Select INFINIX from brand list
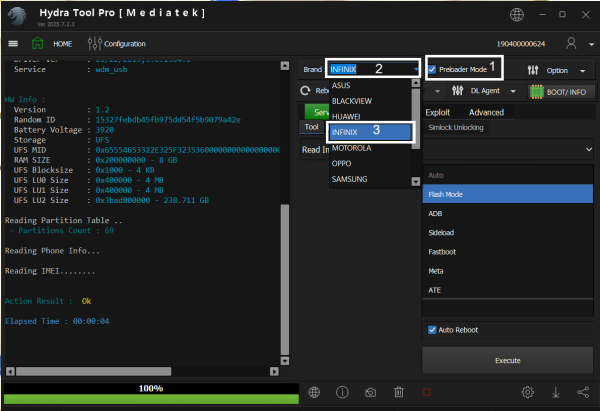This screenshot has height=411, width=600. coord(370,132)
